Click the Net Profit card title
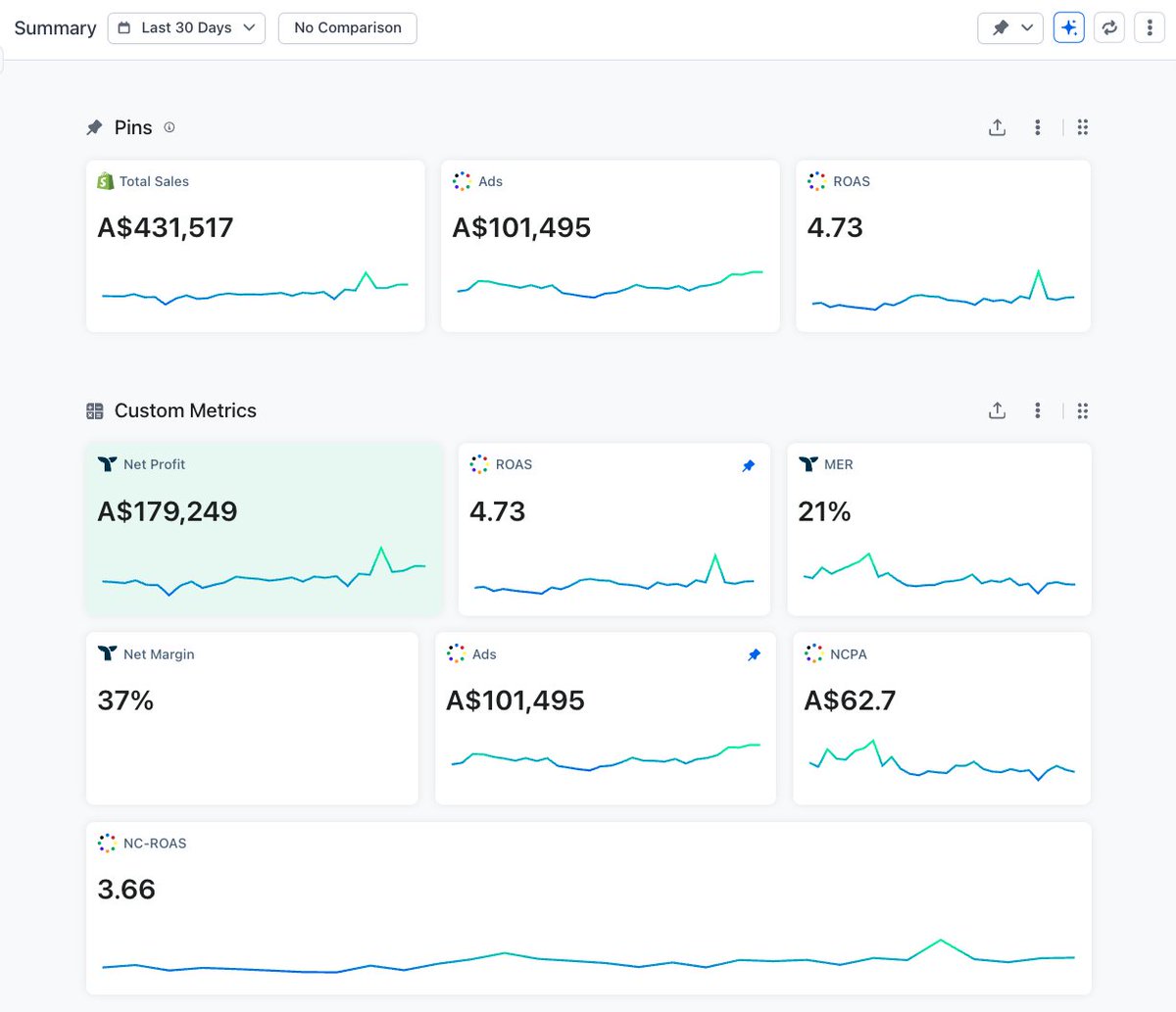The image size is (1176, 1012). point(154,464)
